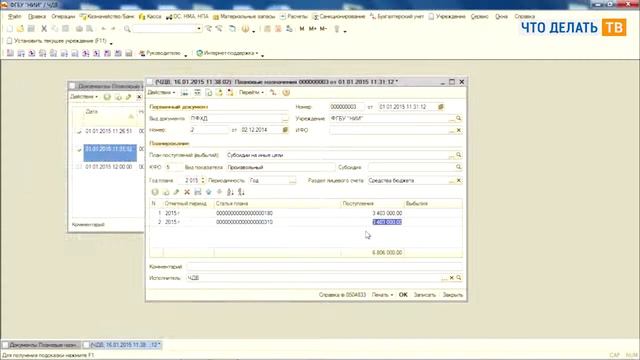Viewport: 640px width, 360px height.
Task: Click the Вид показателя Произвольный field
Action: pos(281,167)
